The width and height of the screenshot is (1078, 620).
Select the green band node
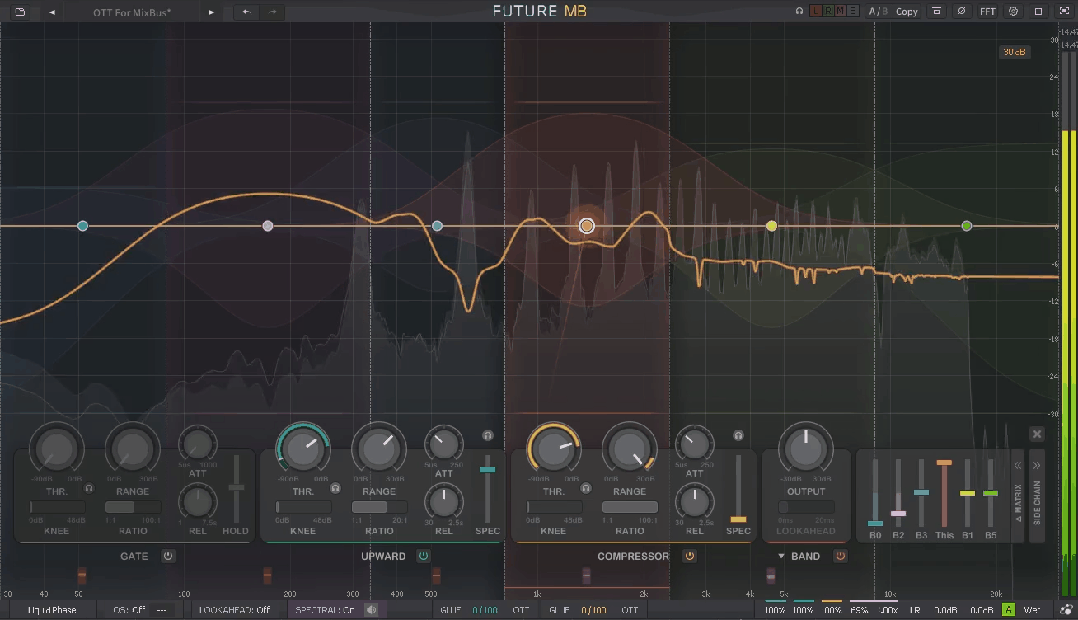tap(967, 226)
